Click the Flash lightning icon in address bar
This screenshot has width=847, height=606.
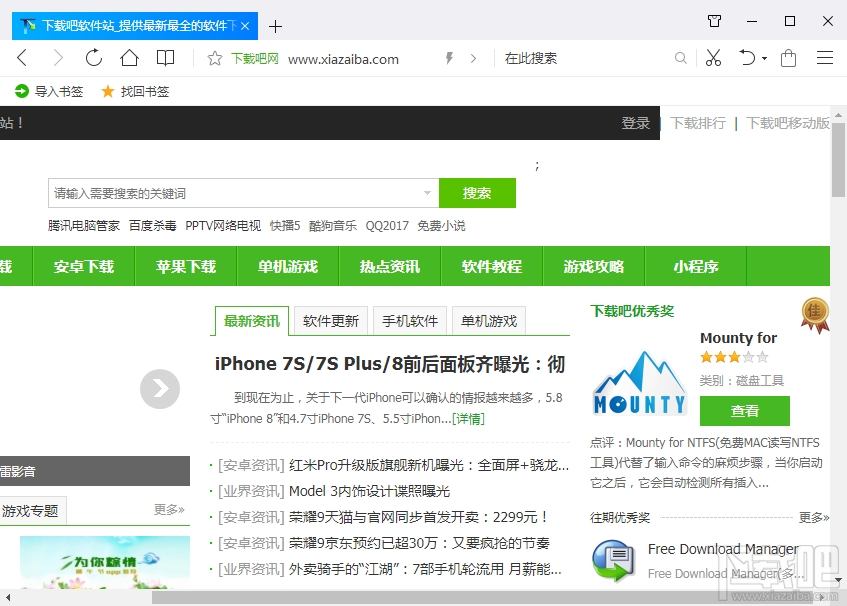[x=448, y=58]
